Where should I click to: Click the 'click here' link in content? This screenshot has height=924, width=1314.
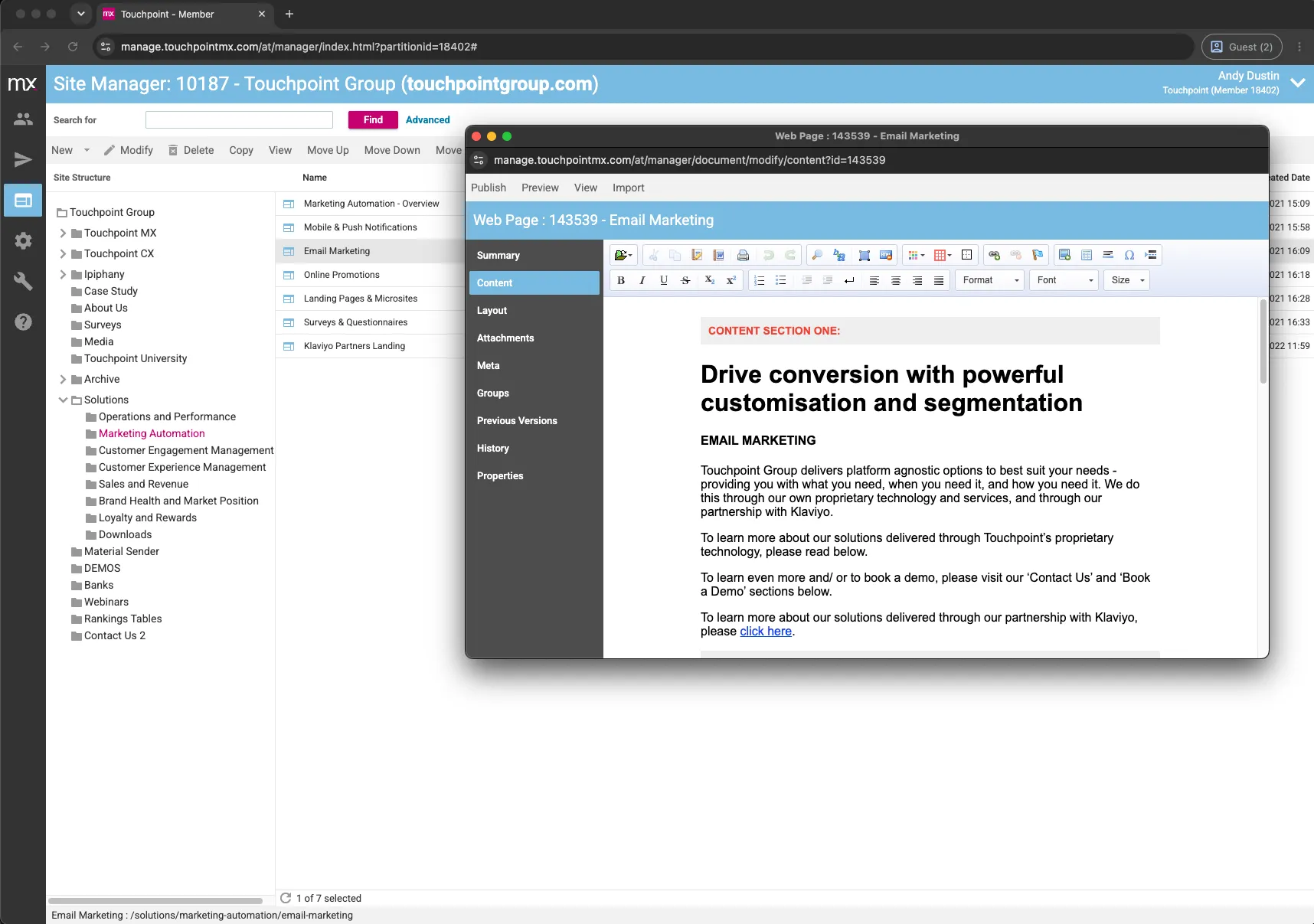point(766,631)
